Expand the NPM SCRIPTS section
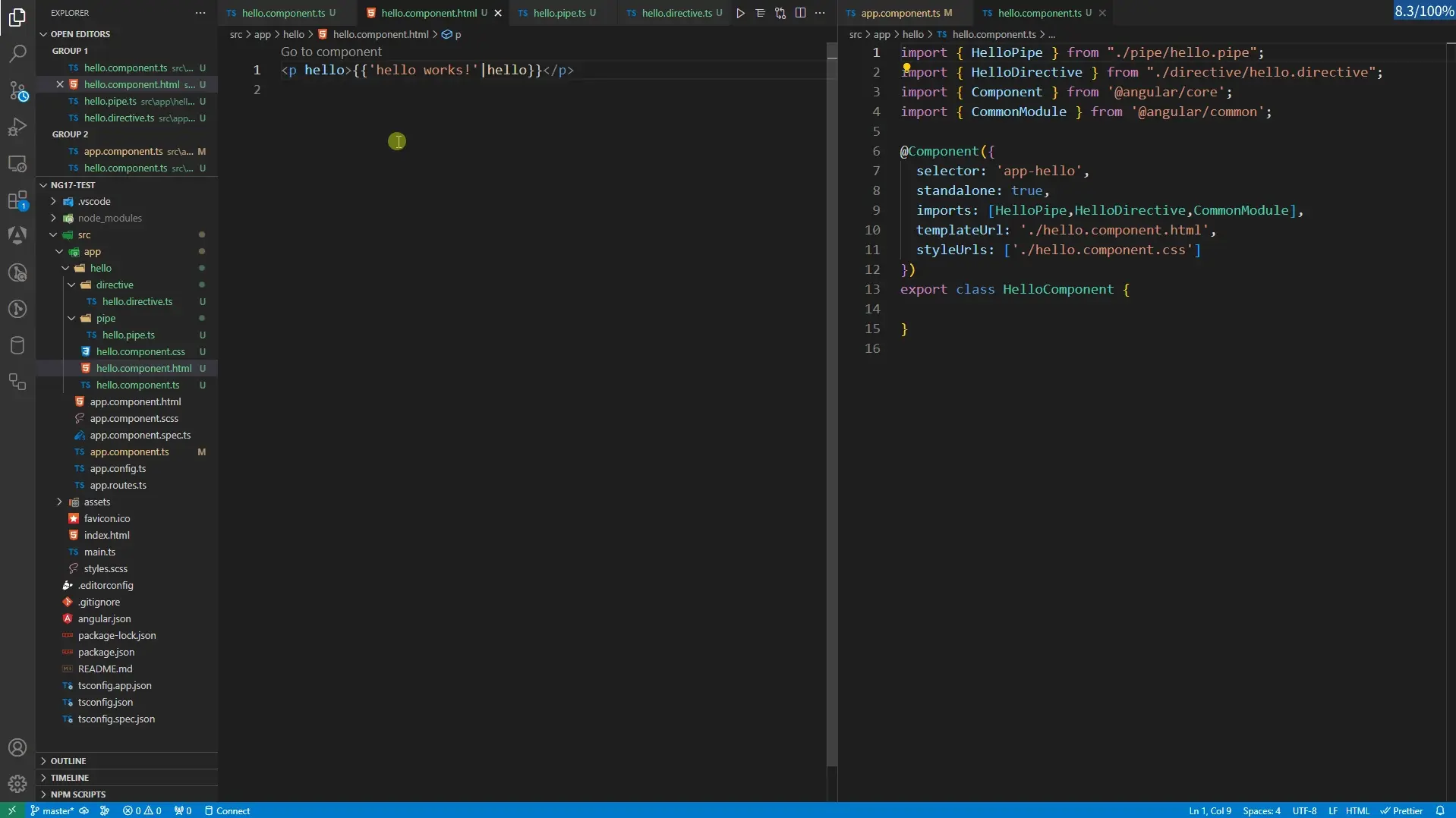 [77, 794]
